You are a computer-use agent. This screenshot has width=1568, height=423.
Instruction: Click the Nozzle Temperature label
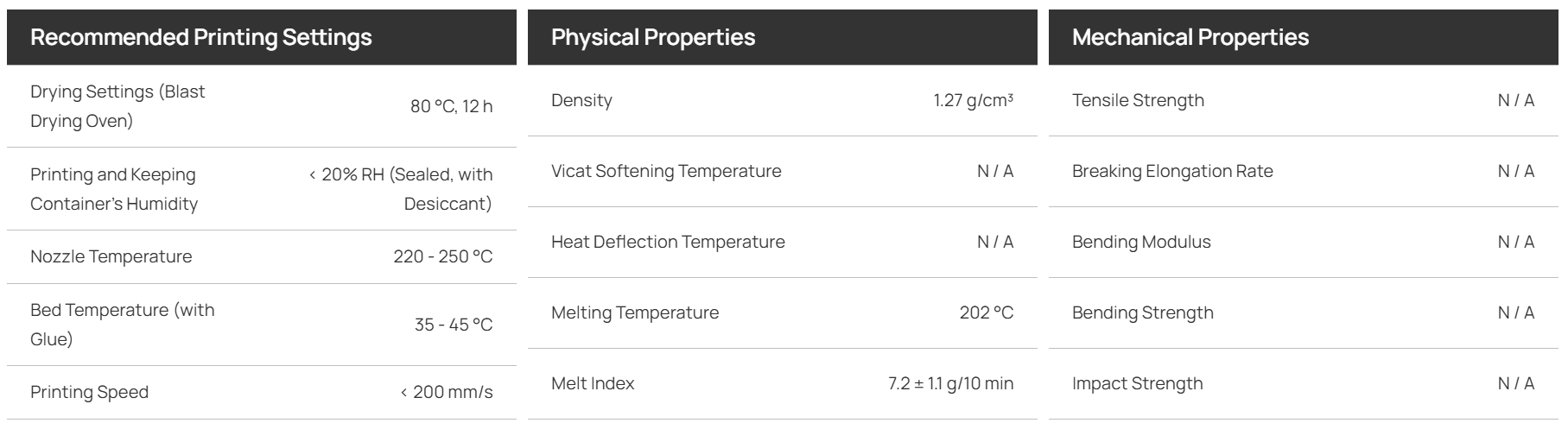[x=111, y=256]
